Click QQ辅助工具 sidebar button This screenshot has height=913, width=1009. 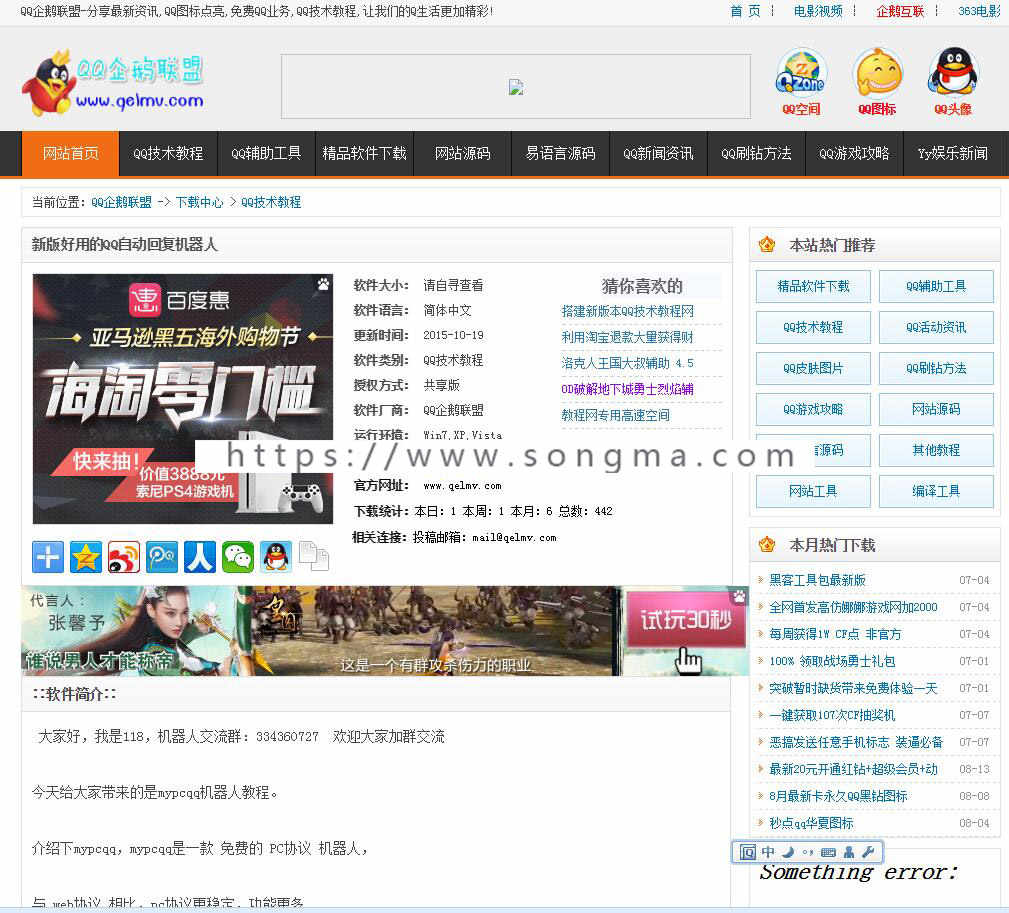tap(936, 286)
